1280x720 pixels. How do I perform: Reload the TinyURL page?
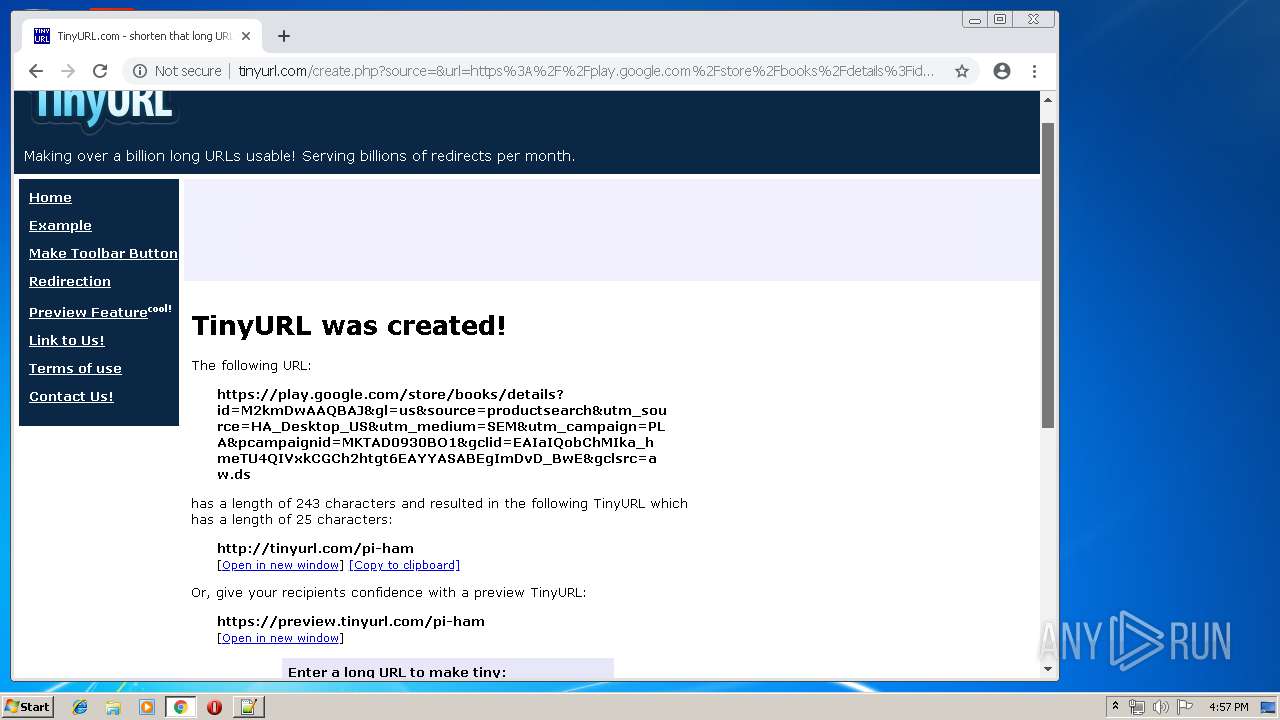(x=100, y=71)
